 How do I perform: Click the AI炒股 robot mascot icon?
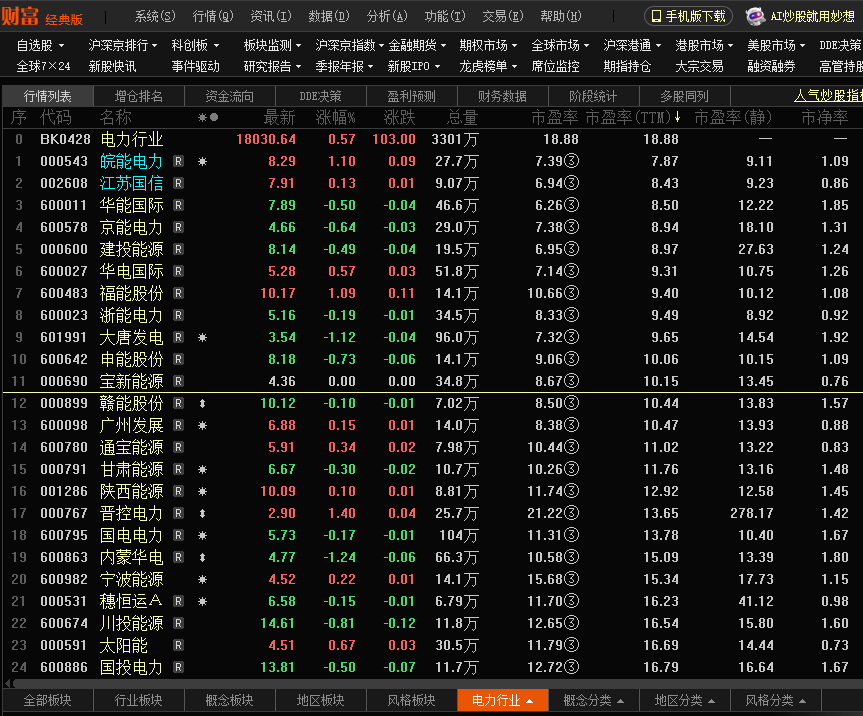[x=755, y=17]
